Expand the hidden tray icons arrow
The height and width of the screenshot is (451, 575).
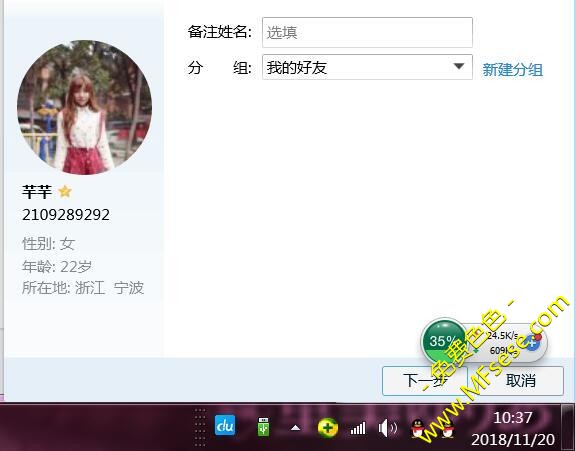click(x=296, y=428)
